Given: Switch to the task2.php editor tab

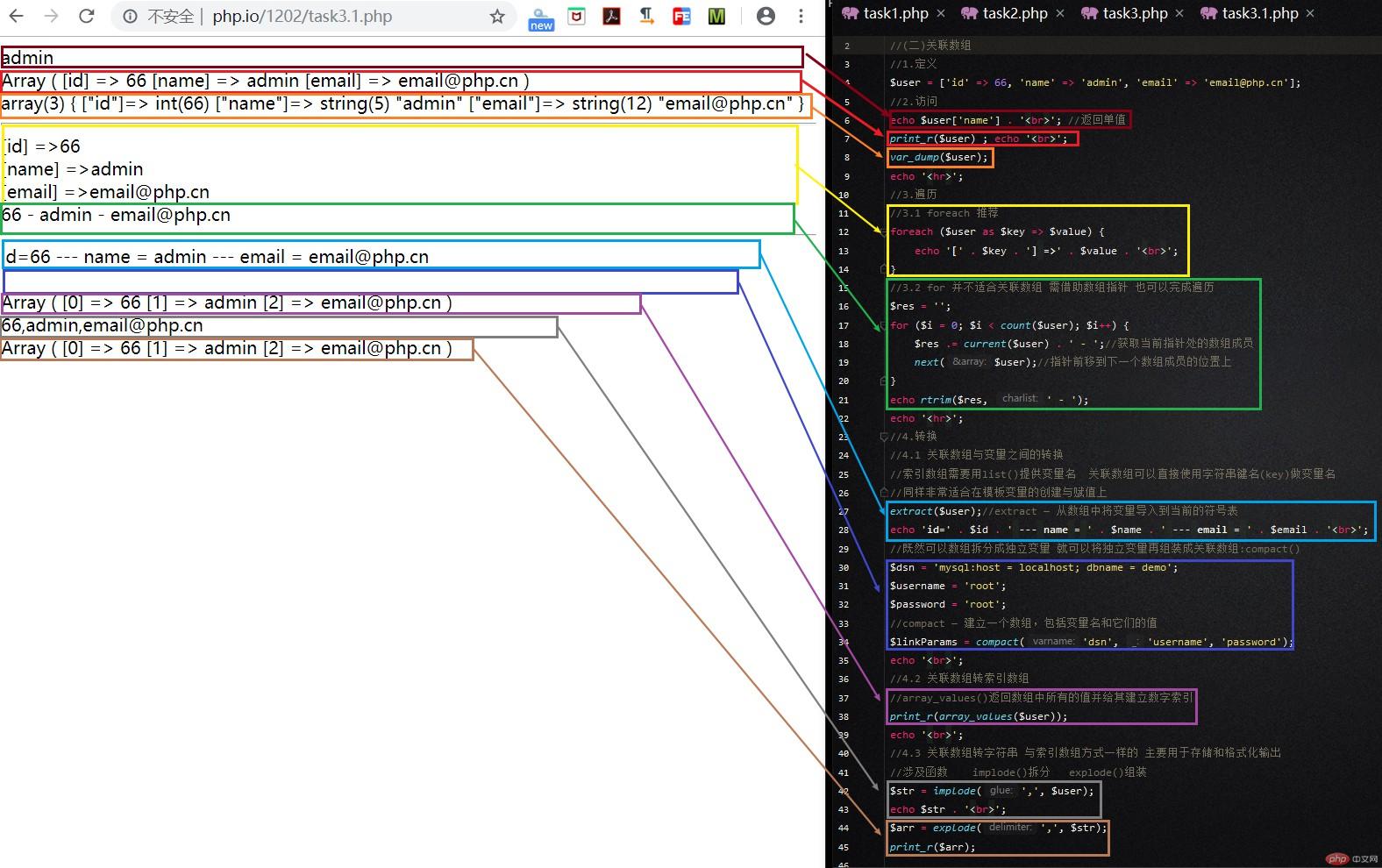Looking at the screenshot, I should pyautogui.click(x=1015, y=13).
